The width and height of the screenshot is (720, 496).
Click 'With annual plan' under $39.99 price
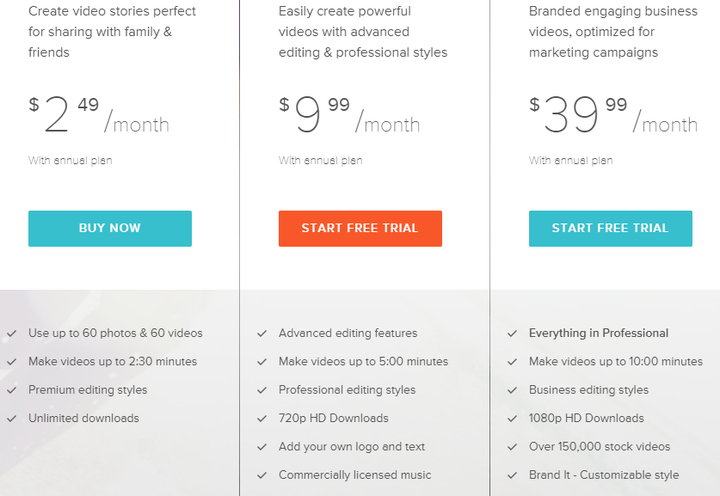[571, 160]
